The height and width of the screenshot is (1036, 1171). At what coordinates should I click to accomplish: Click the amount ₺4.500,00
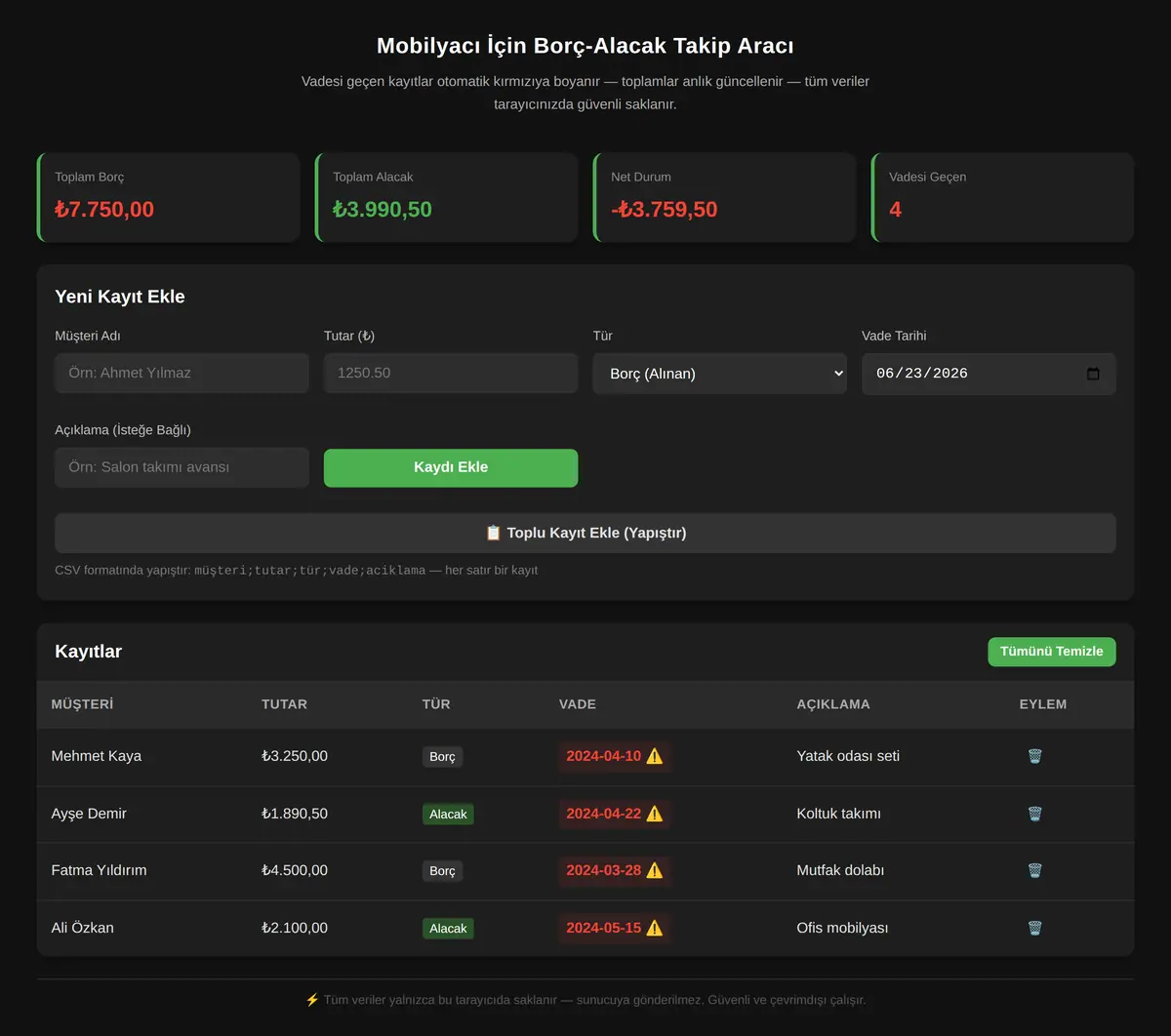(x=295, y=870)
